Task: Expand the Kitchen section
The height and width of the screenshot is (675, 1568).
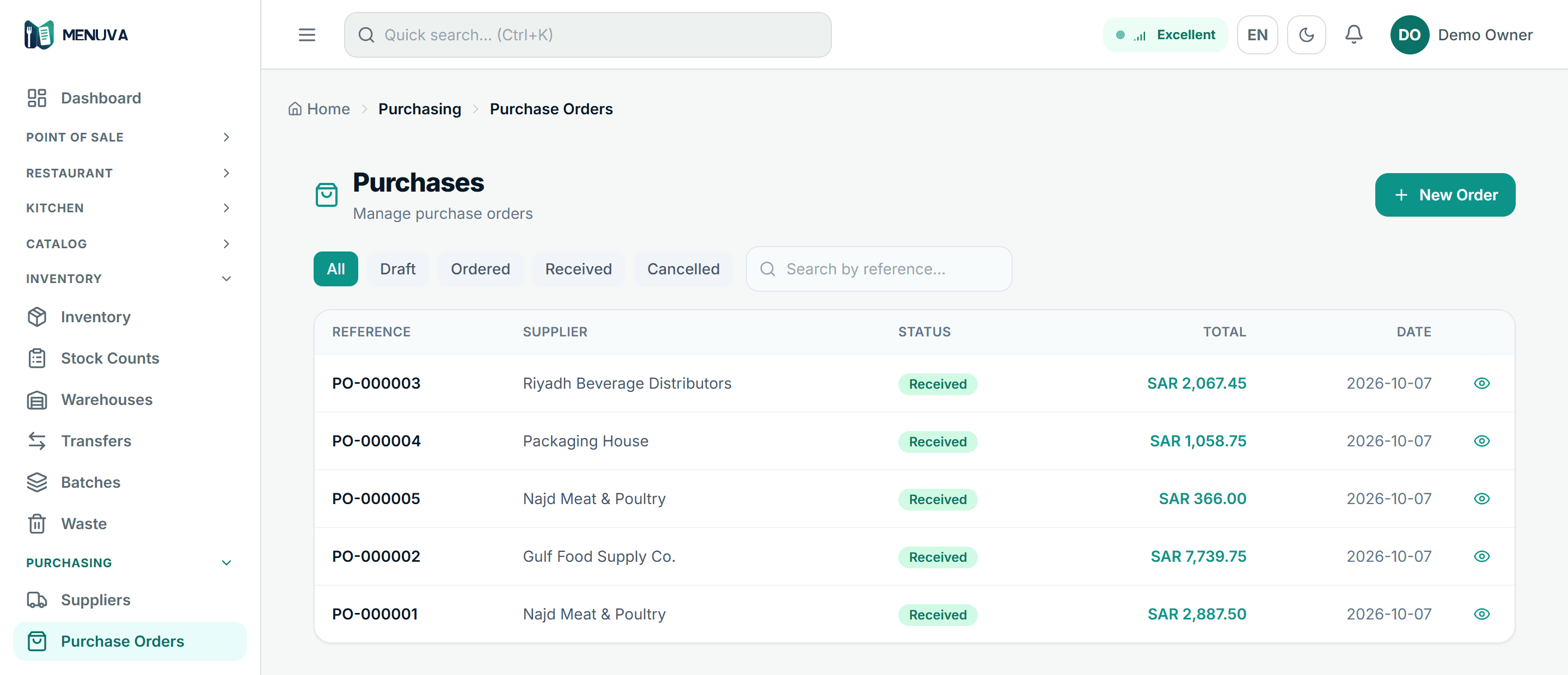Action: pyautogui.click(x=129, y=208)
